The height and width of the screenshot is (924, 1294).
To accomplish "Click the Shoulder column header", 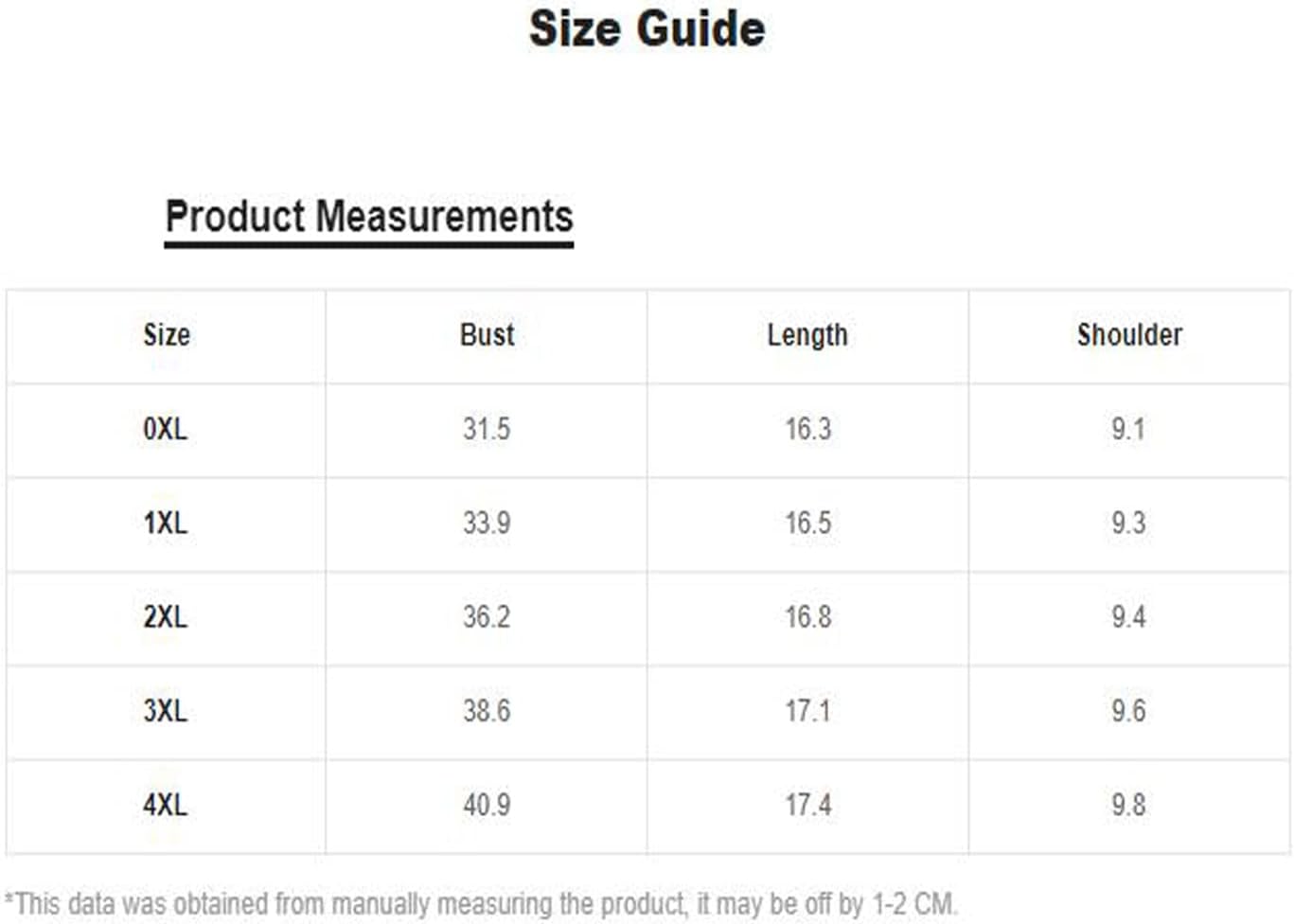I will 1129,335.
